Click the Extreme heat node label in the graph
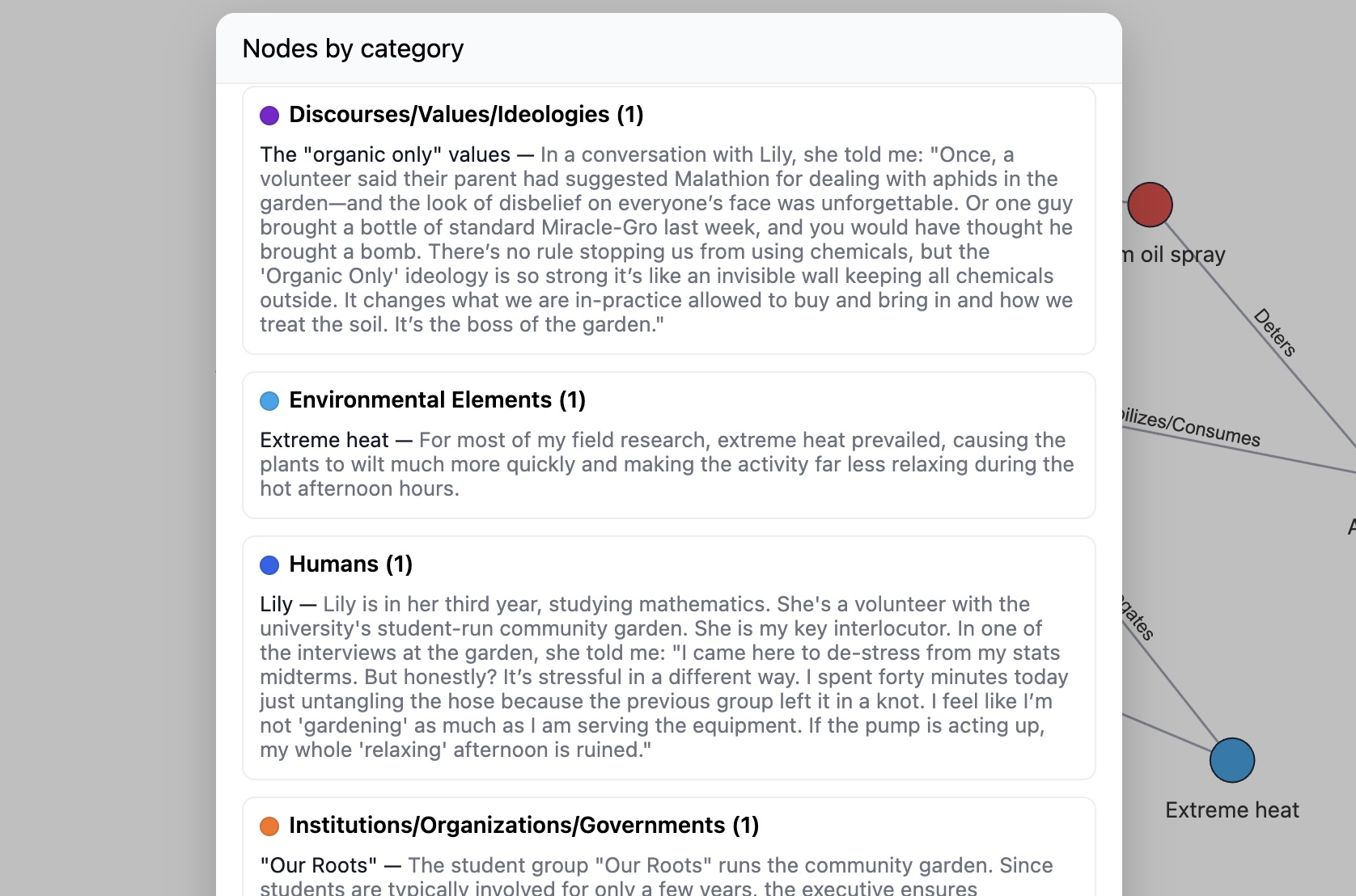 [1231, 809]
